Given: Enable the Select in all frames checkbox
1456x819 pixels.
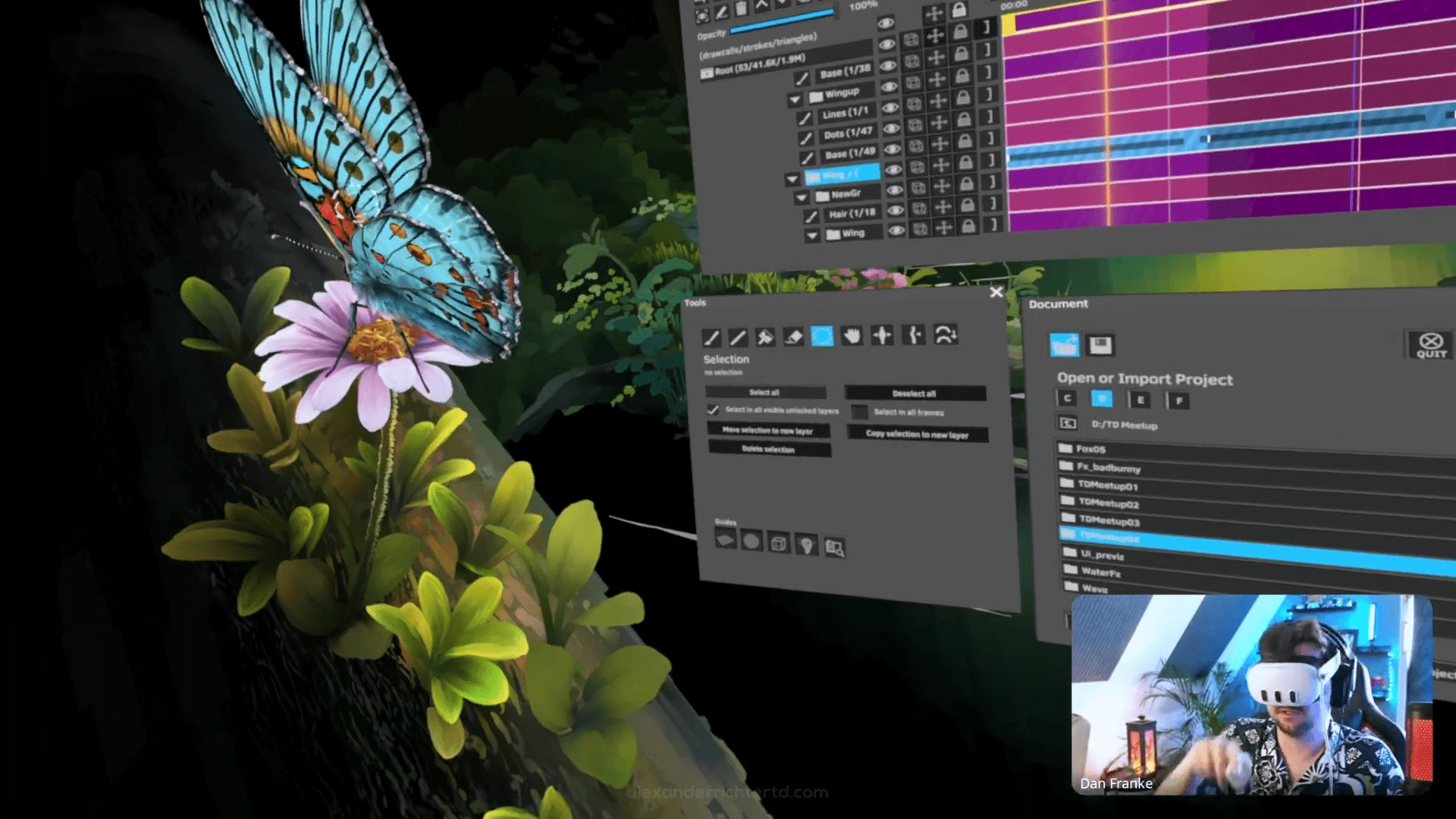Looking at the screenshot, I should point(859,412).
